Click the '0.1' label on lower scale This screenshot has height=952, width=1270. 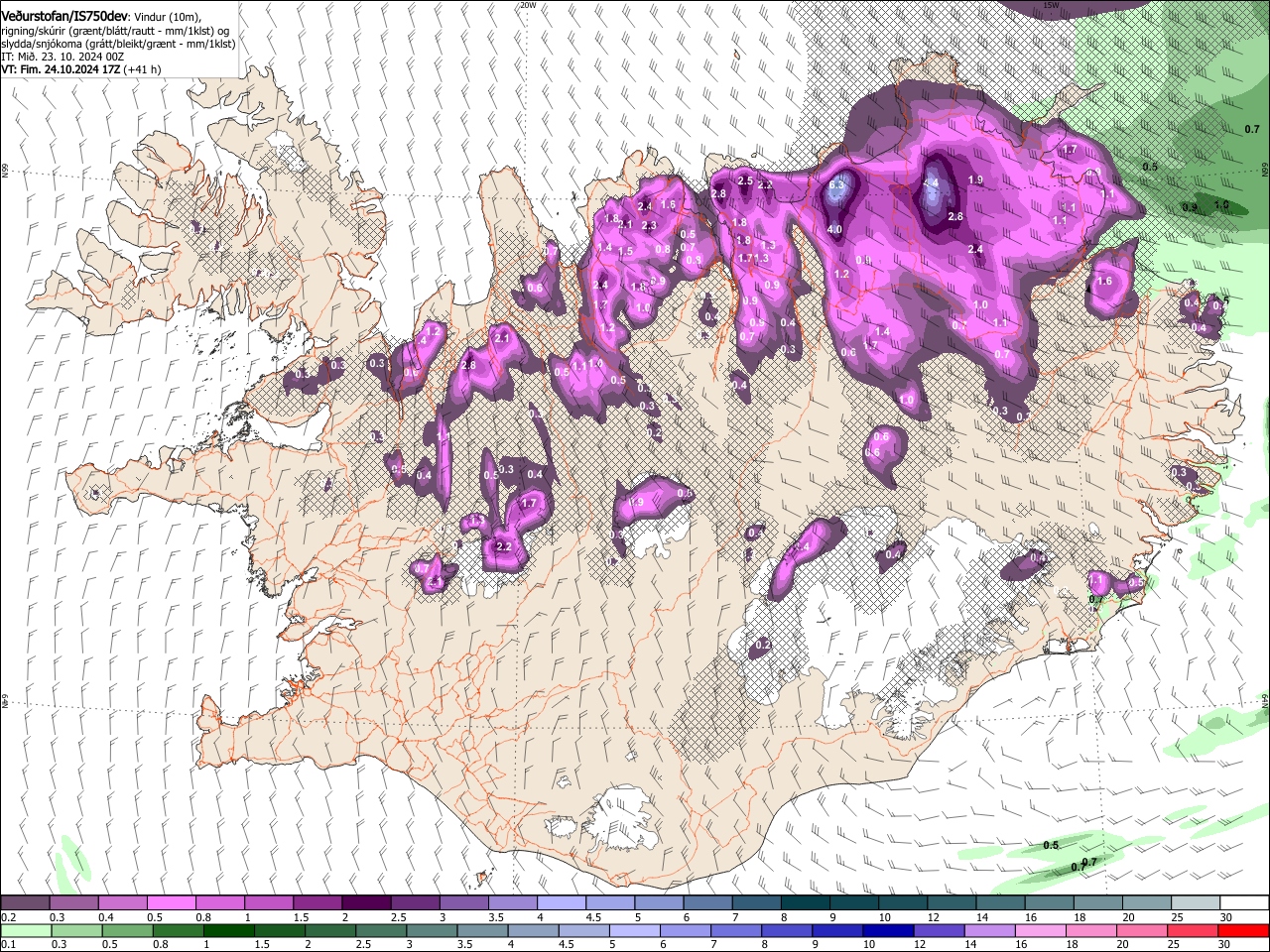coord(9,945)
